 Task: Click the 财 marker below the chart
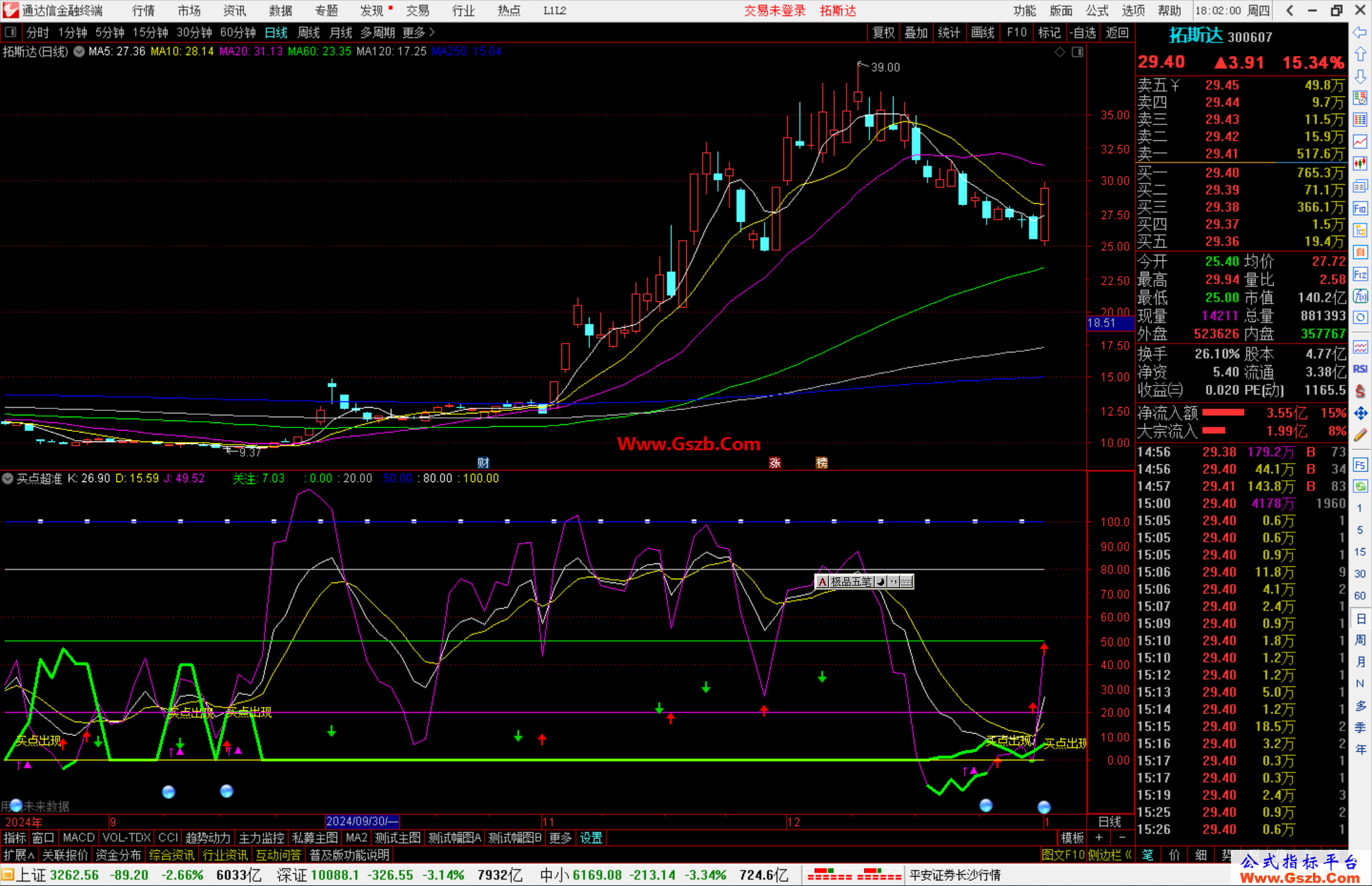pyautogui.click(x=483, y=463)
